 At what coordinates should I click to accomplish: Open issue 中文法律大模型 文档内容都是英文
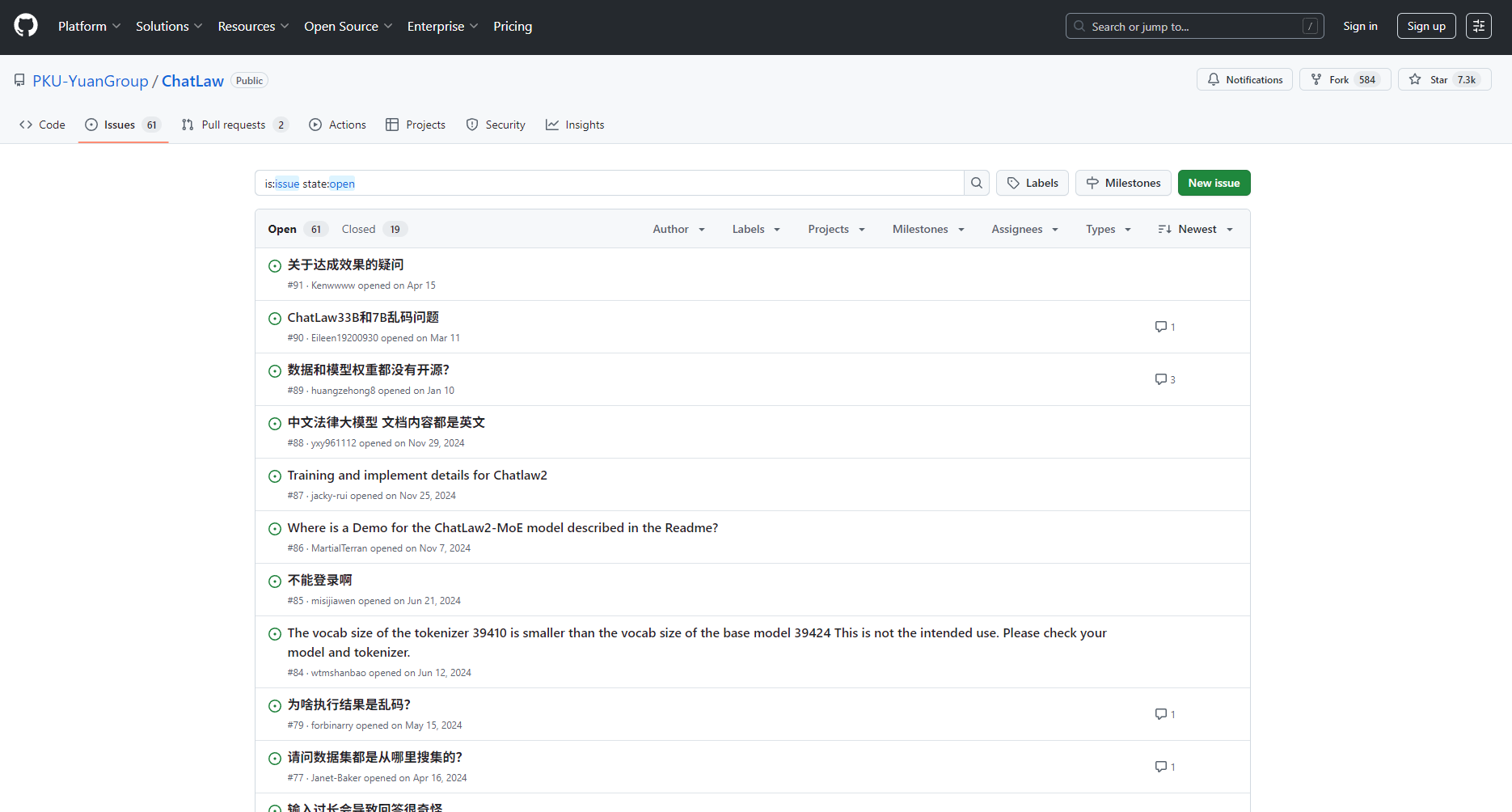pos(386,422)
